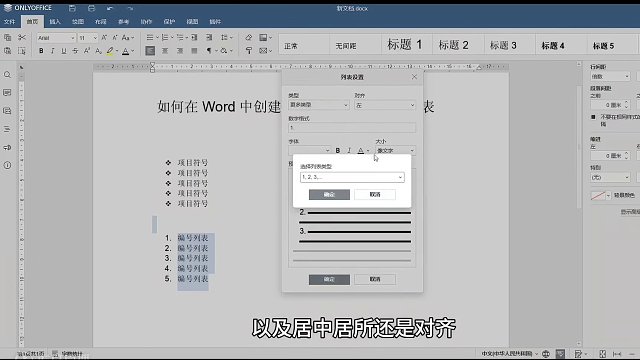Align paragraph left
The width and height of the screenshot is (640, 360).
(x=150, y=51)
